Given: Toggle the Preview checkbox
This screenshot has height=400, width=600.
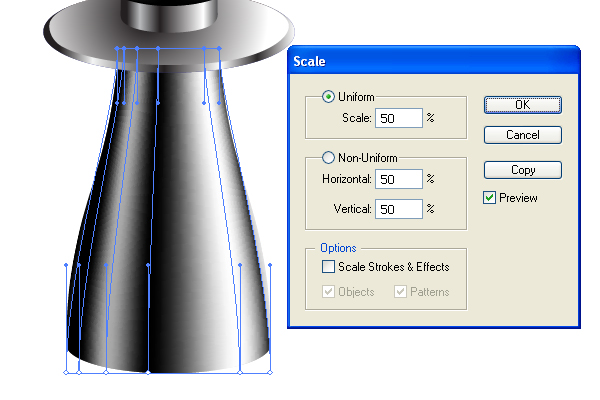Looking at the screenshot, I should [489, 198].
